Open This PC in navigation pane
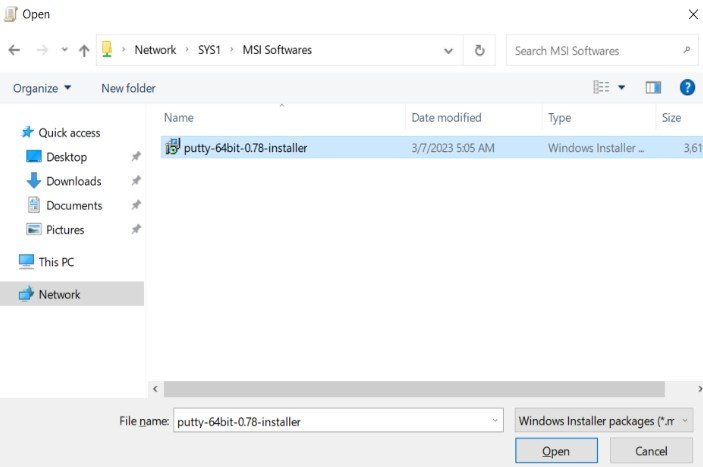Viewport: 703px width, 467px height. click(x=56, y=262)
